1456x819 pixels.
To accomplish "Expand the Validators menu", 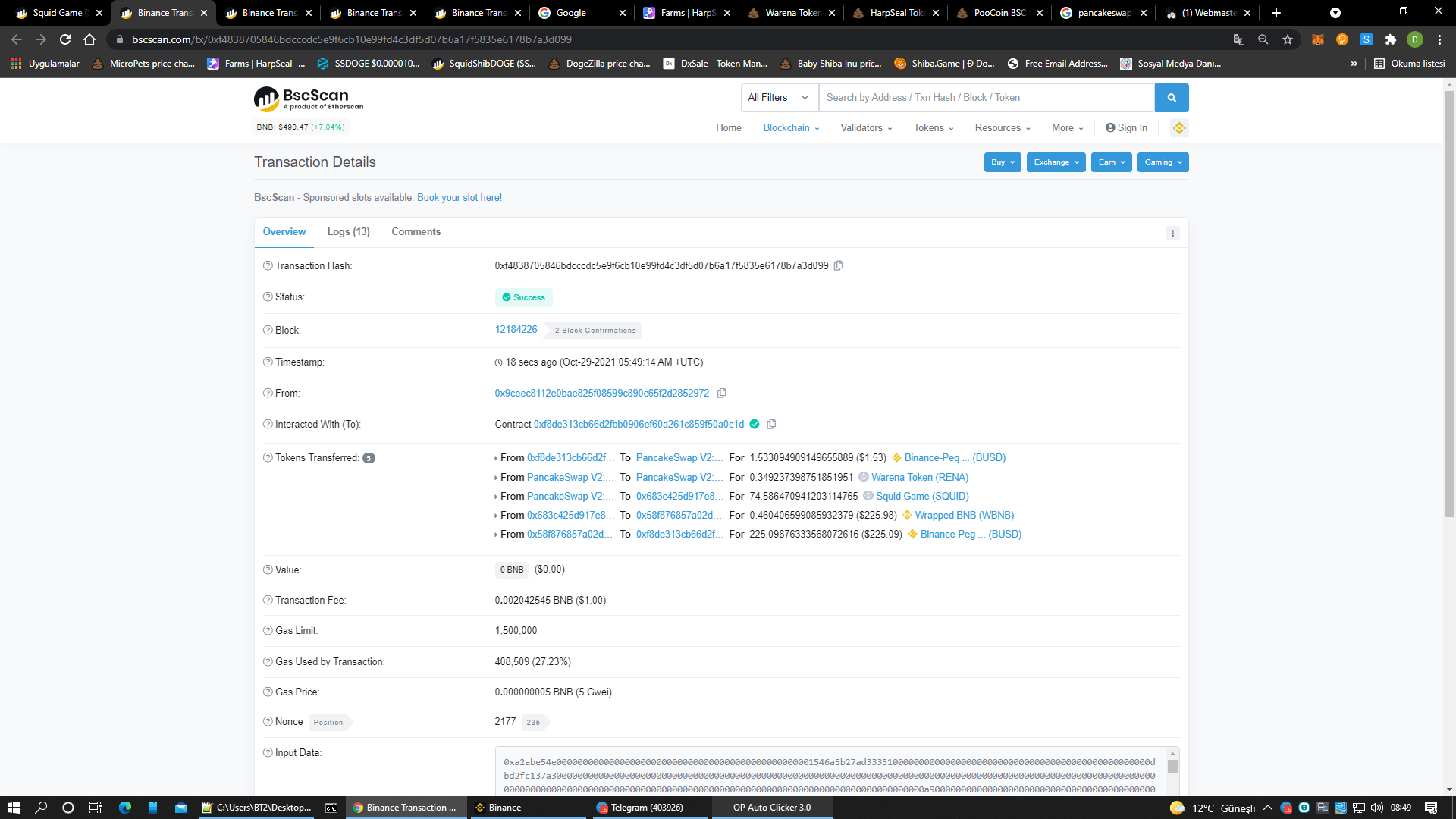I will [866, 128].
